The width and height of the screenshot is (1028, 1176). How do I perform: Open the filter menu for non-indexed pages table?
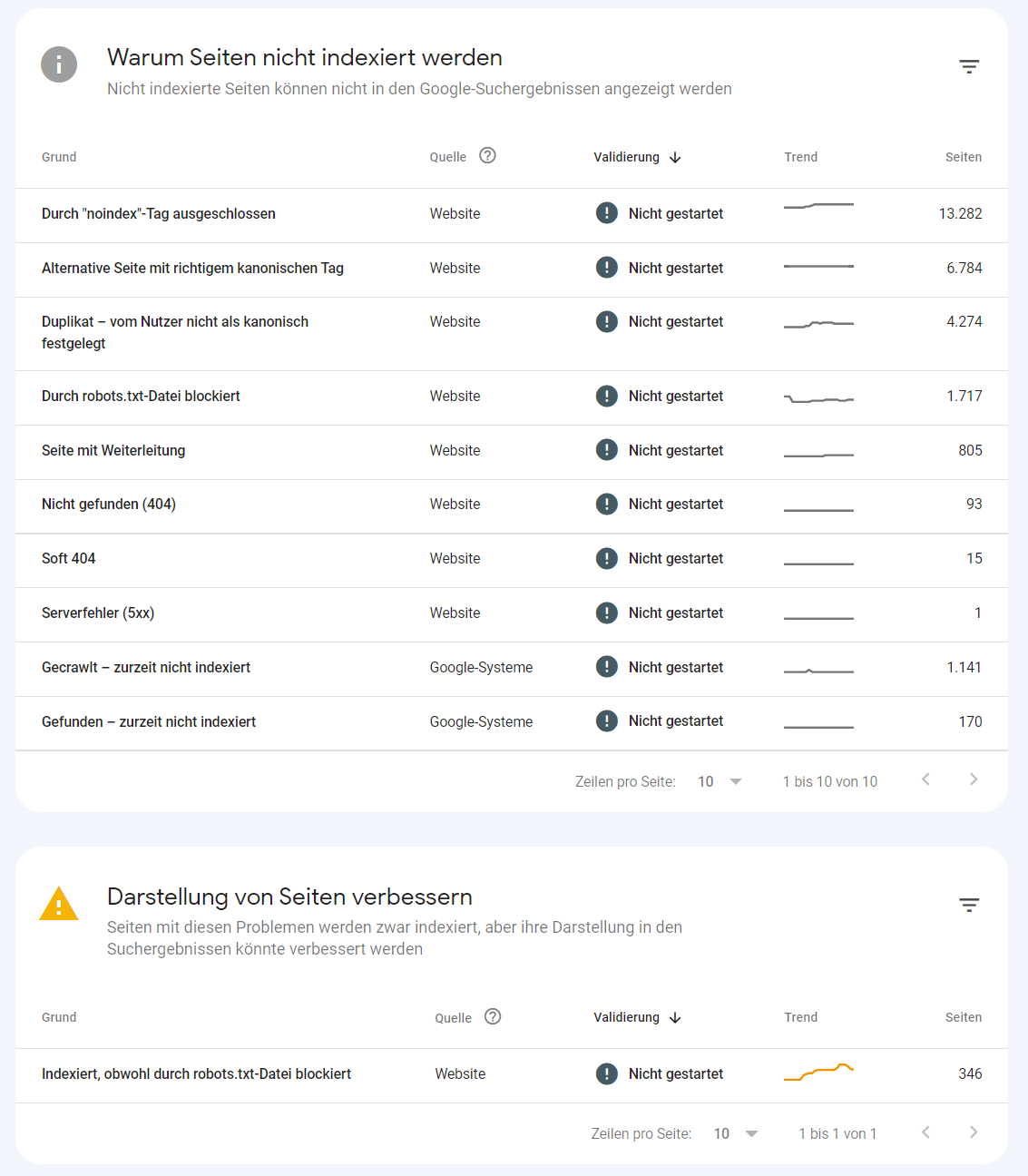969,66
